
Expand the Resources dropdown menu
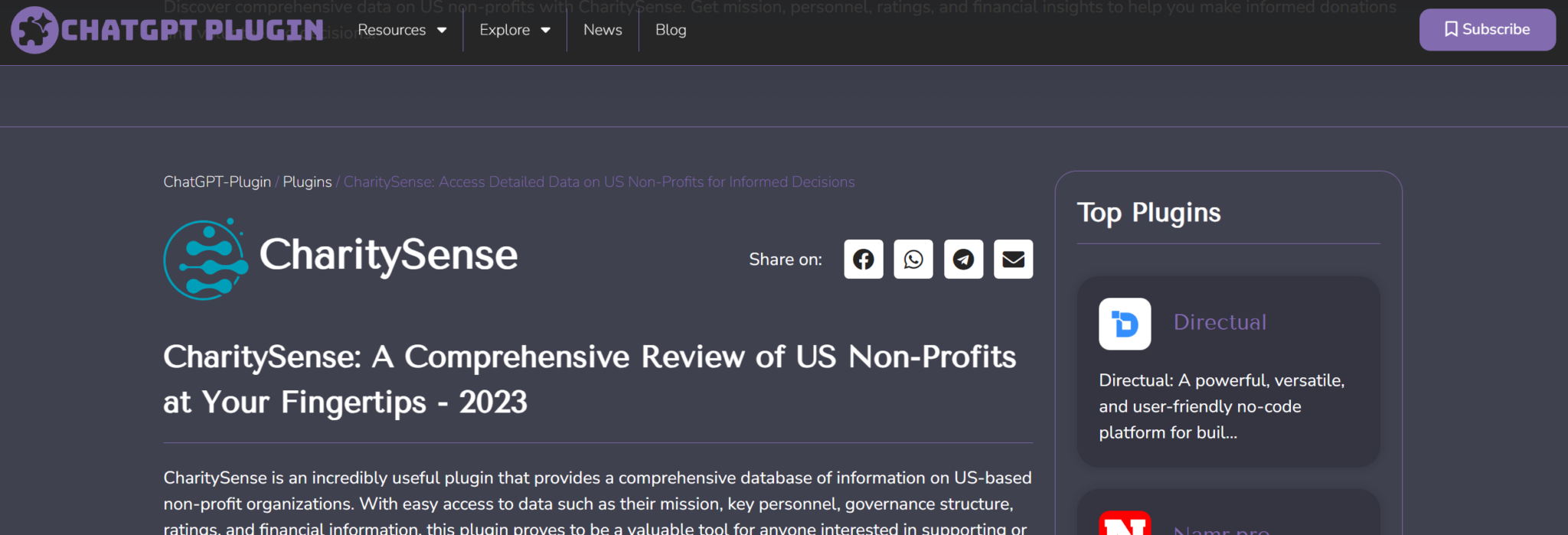402,30
